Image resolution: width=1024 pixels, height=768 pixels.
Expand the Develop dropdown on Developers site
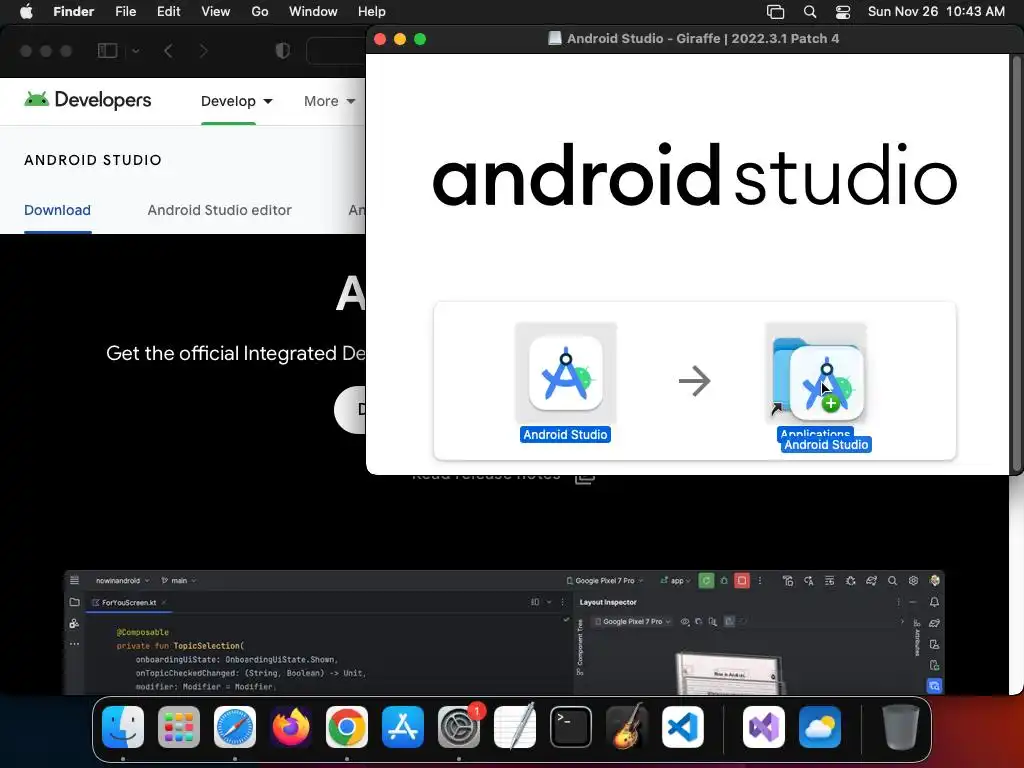point(236,101)
